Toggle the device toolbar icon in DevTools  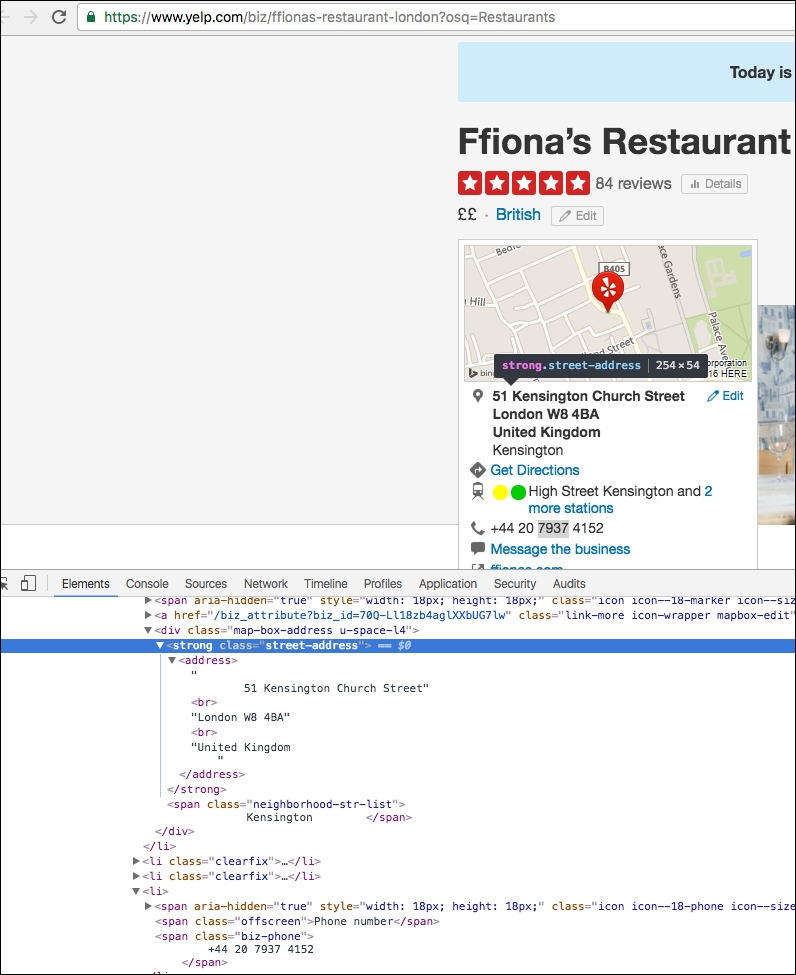click(28, 583)
